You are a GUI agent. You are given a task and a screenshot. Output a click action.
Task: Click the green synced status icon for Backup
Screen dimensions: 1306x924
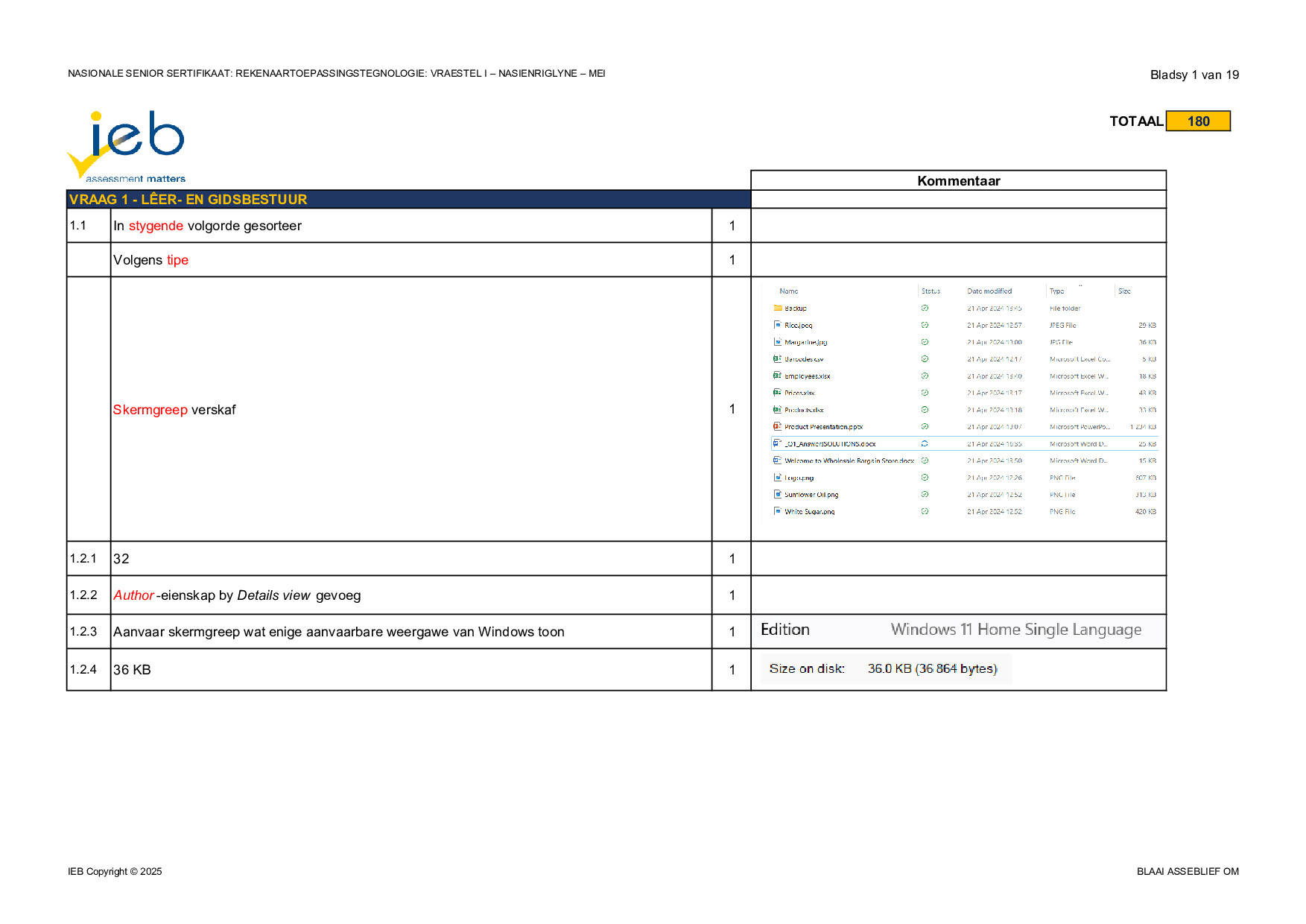click(925, 308)
